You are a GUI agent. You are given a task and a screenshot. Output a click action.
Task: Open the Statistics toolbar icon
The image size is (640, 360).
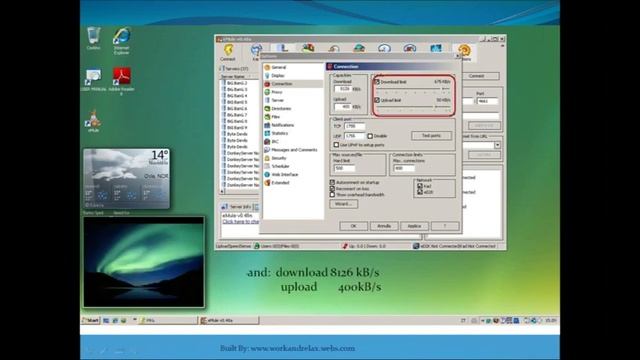click(436, 48)
